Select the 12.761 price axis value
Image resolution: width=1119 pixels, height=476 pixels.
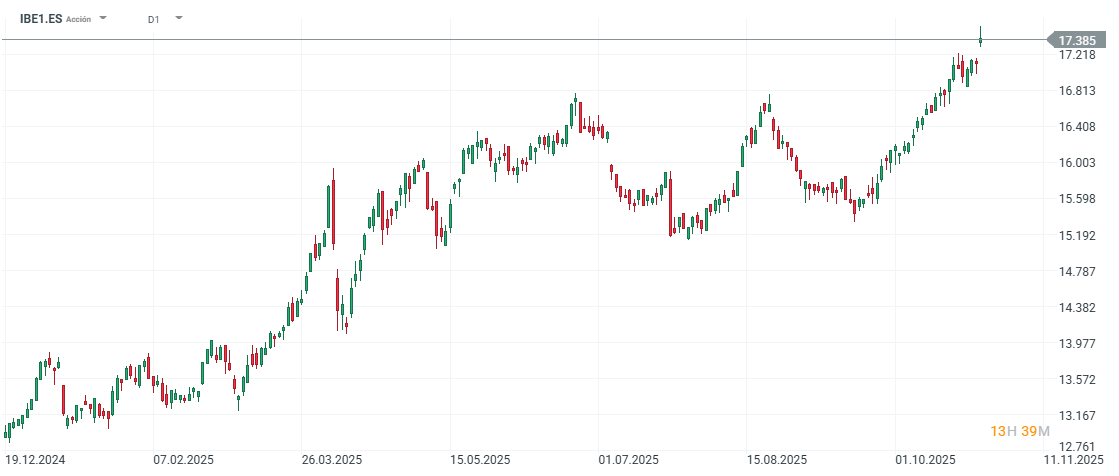pos(1077,446)
